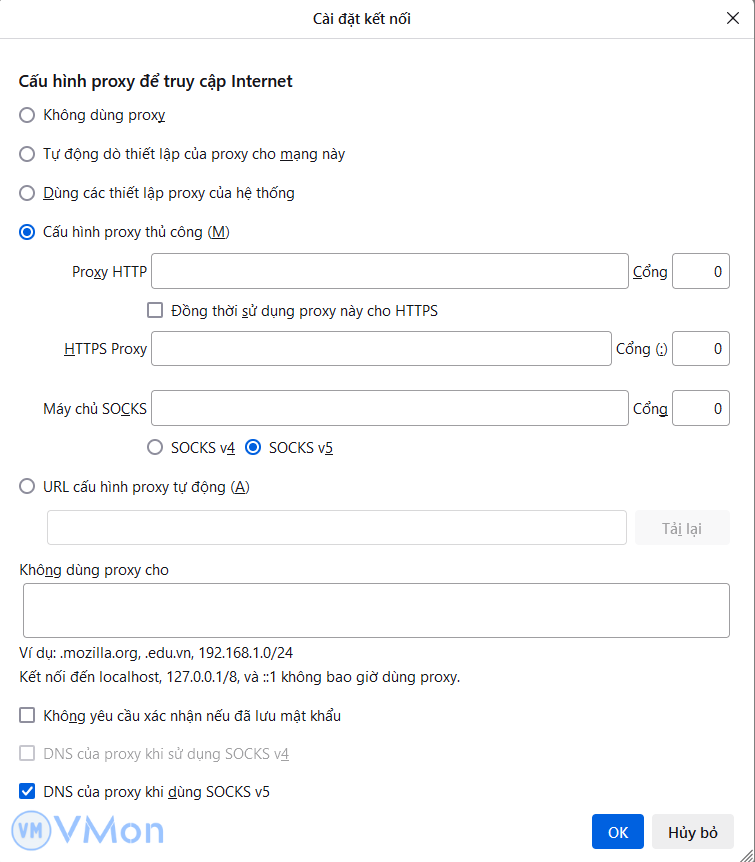
Task: Click the VMon logo watermark
Action: coord(88,829)
